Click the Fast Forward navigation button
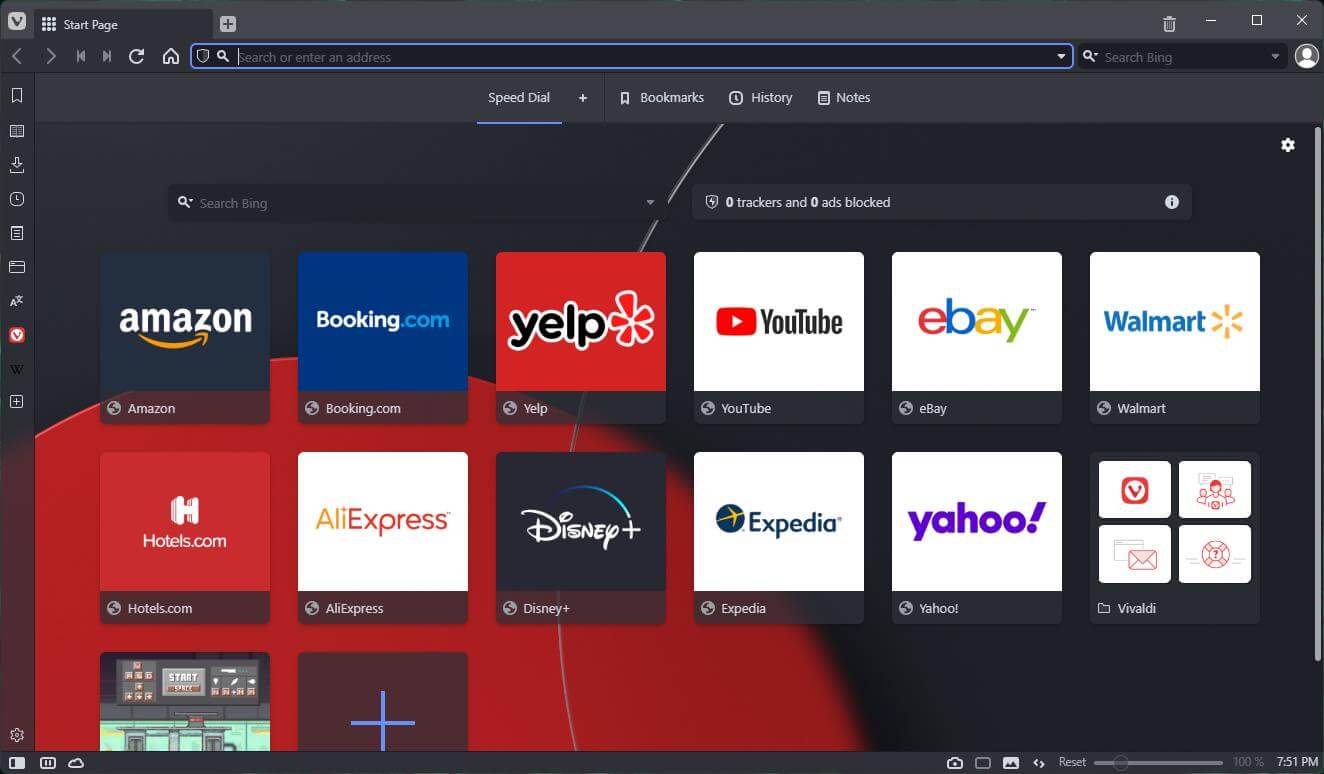Viewport: 1324px width, 774px height. click(107, 57)
